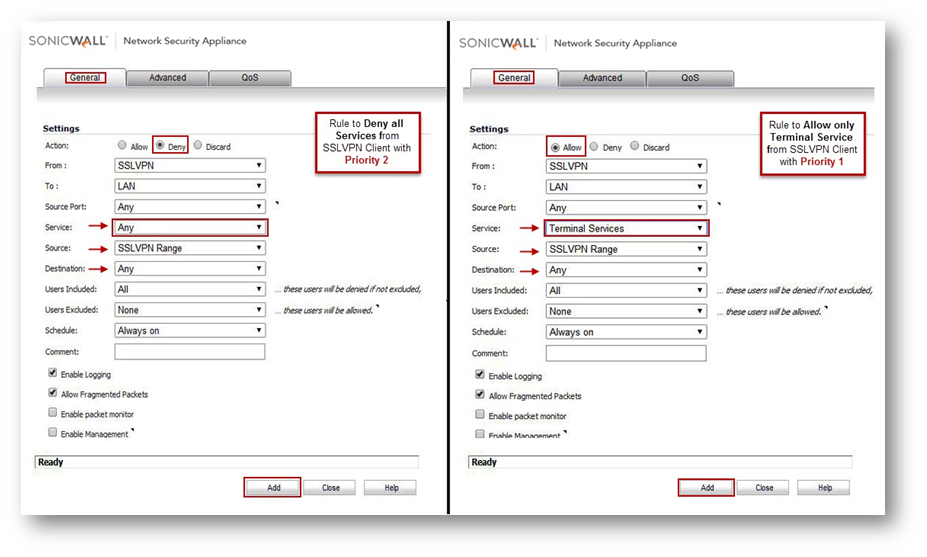The width and height of the screenshot is (927, 557).
Task: Select Allow radio in the left panel
Action: (122, 145)
